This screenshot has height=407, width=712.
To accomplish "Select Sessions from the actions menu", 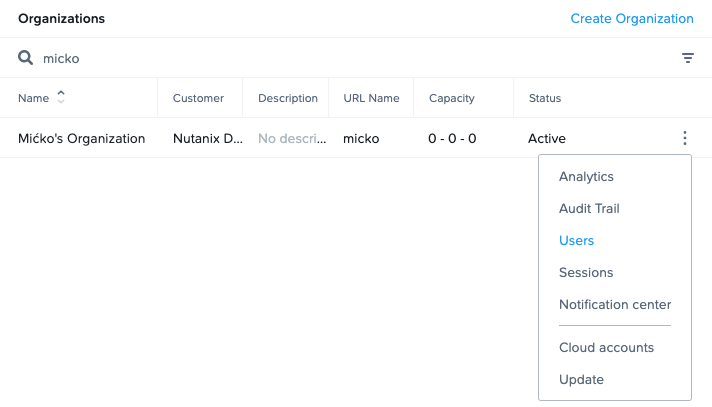I will [586, 272].
